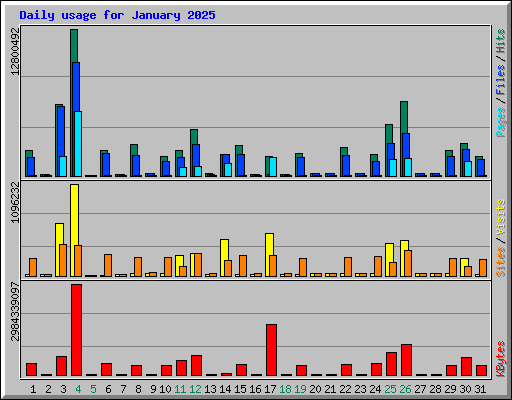
Task: Click the tallest red KBytes bar for day 4
Action: tap(76, 330)
